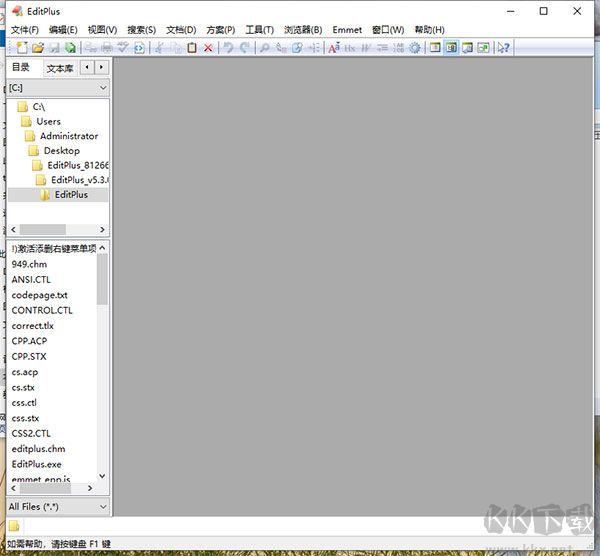
Task: Open the Emmet menu
Action: [347, 30]
